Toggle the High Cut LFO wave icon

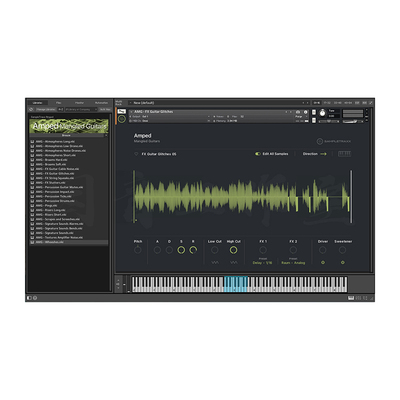234,263
